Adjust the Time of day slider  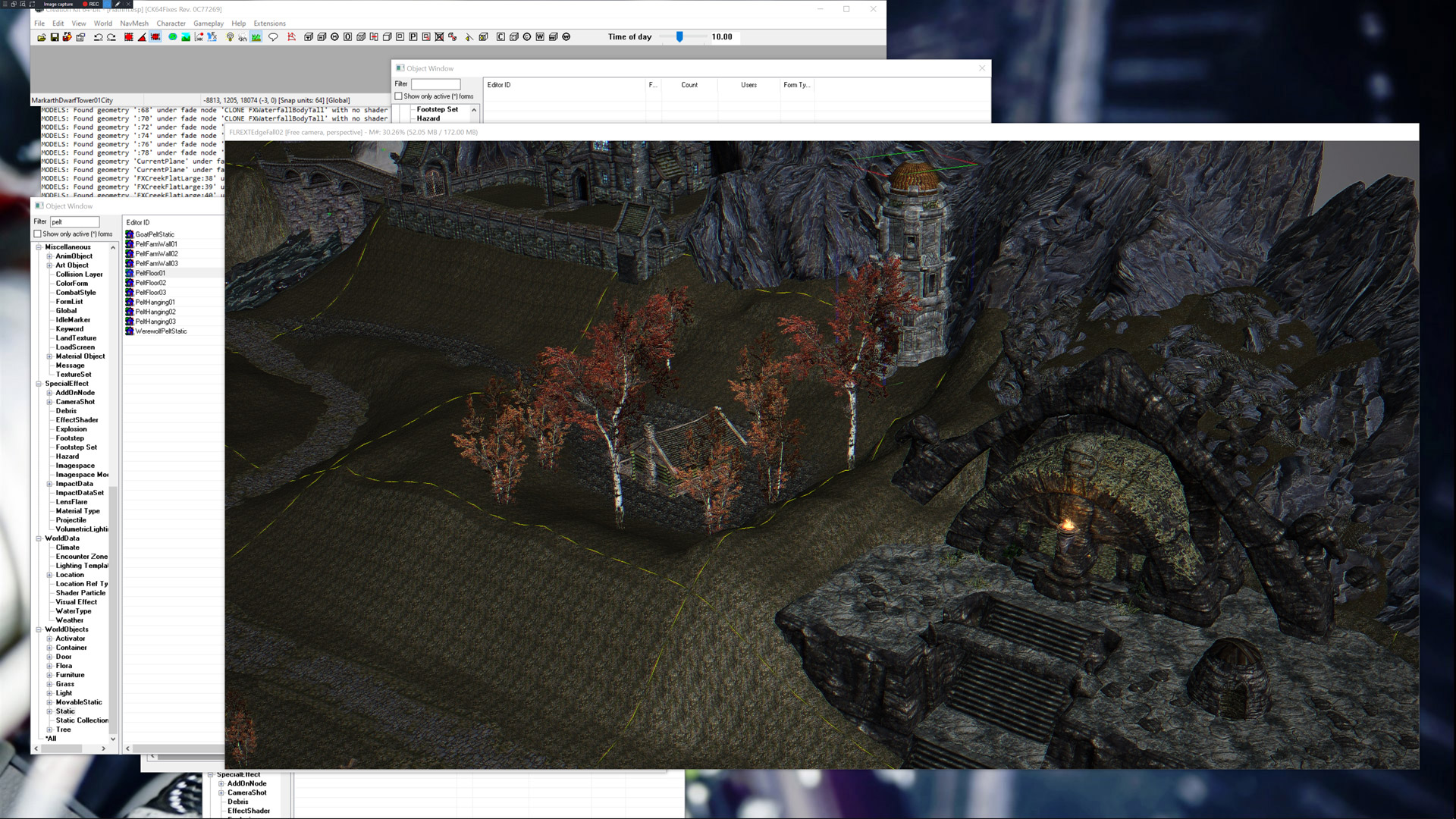coord(679,36)
